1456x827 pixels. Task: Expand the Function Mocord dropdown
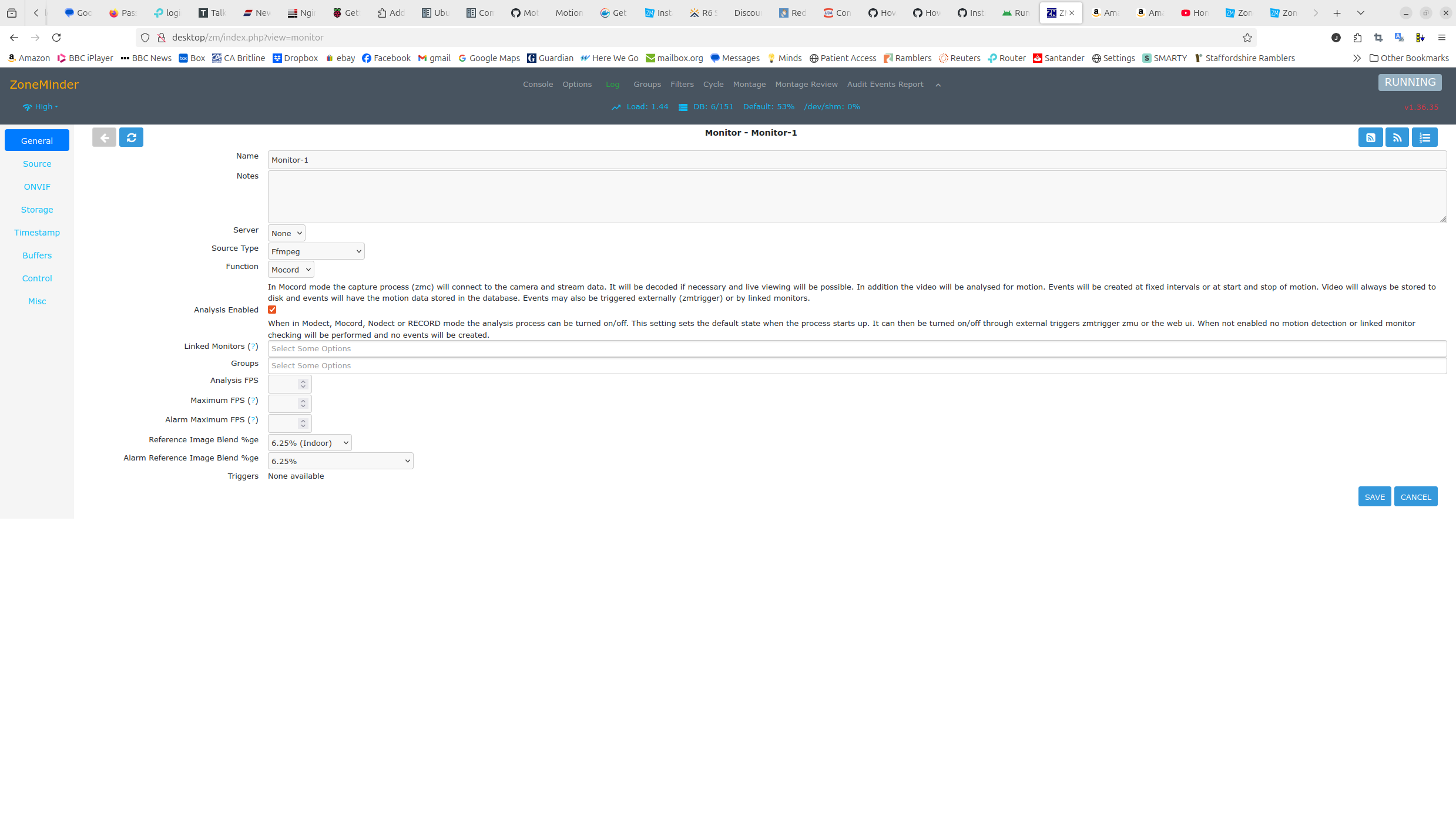click(290, 269)
